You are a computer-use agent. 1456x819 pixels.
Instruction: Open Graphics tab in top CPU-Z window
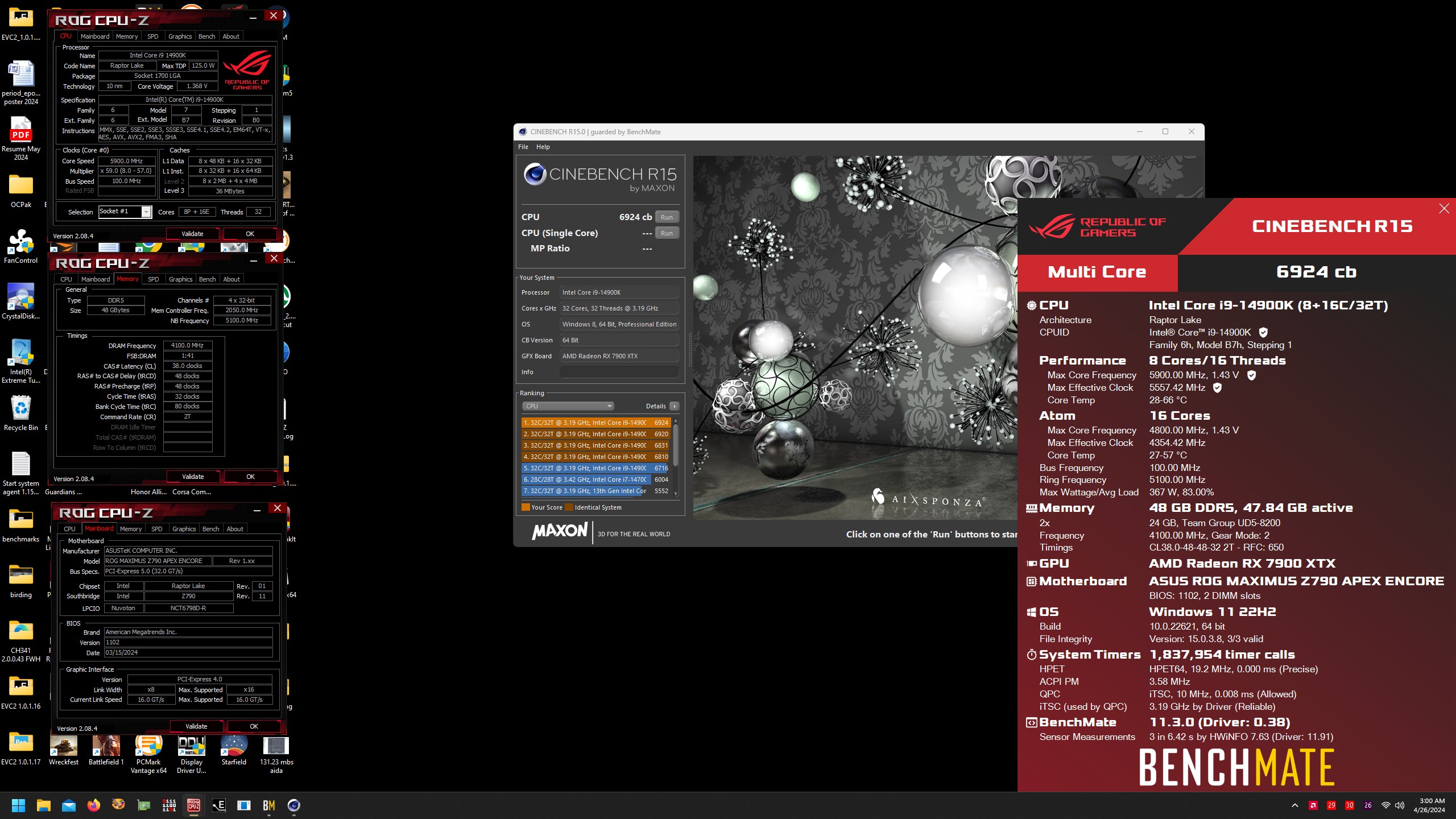click(x=180, y=36)
